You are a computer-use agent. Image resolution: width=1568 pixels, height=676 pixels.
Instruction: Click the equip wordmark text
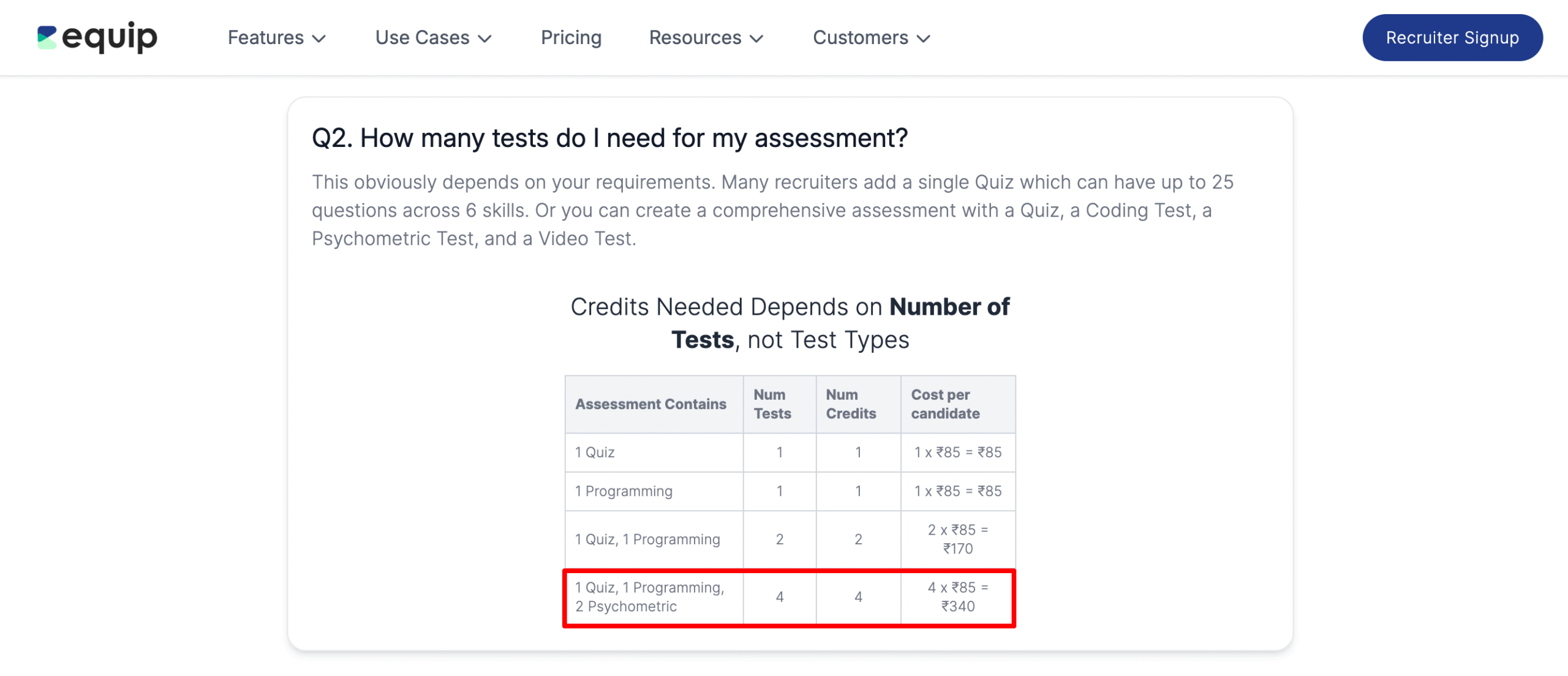click(110, 37)
